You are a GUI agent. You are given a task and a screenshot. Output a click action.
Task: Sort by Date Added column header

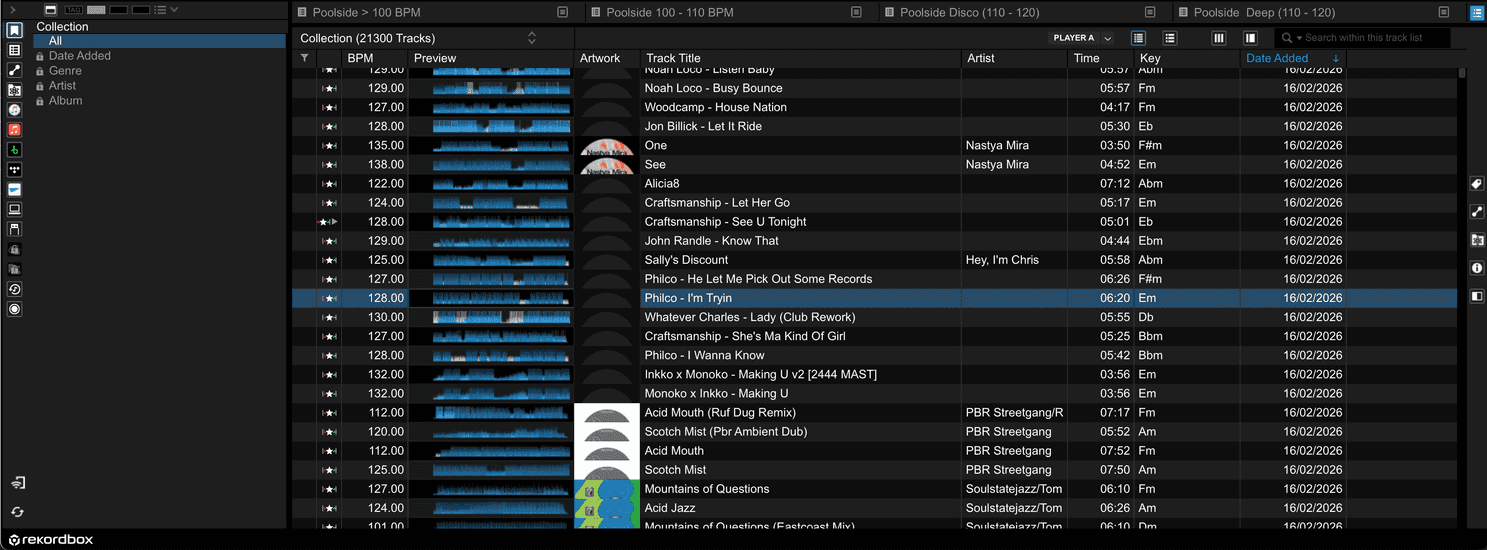click(x=1277, y=58)
